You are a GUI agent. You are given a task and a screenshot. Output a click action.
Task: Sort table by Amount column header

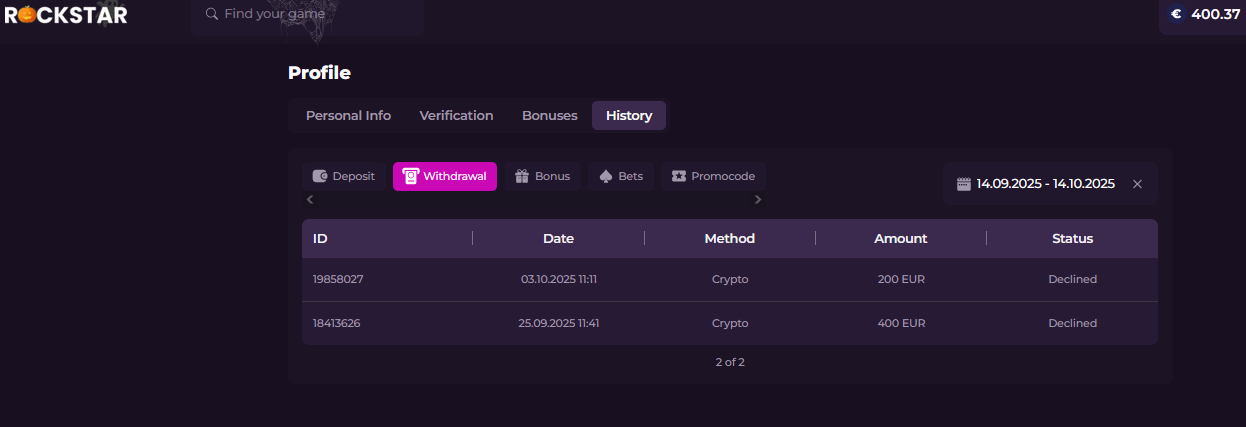pyautogui.click(x=900, y=239)
